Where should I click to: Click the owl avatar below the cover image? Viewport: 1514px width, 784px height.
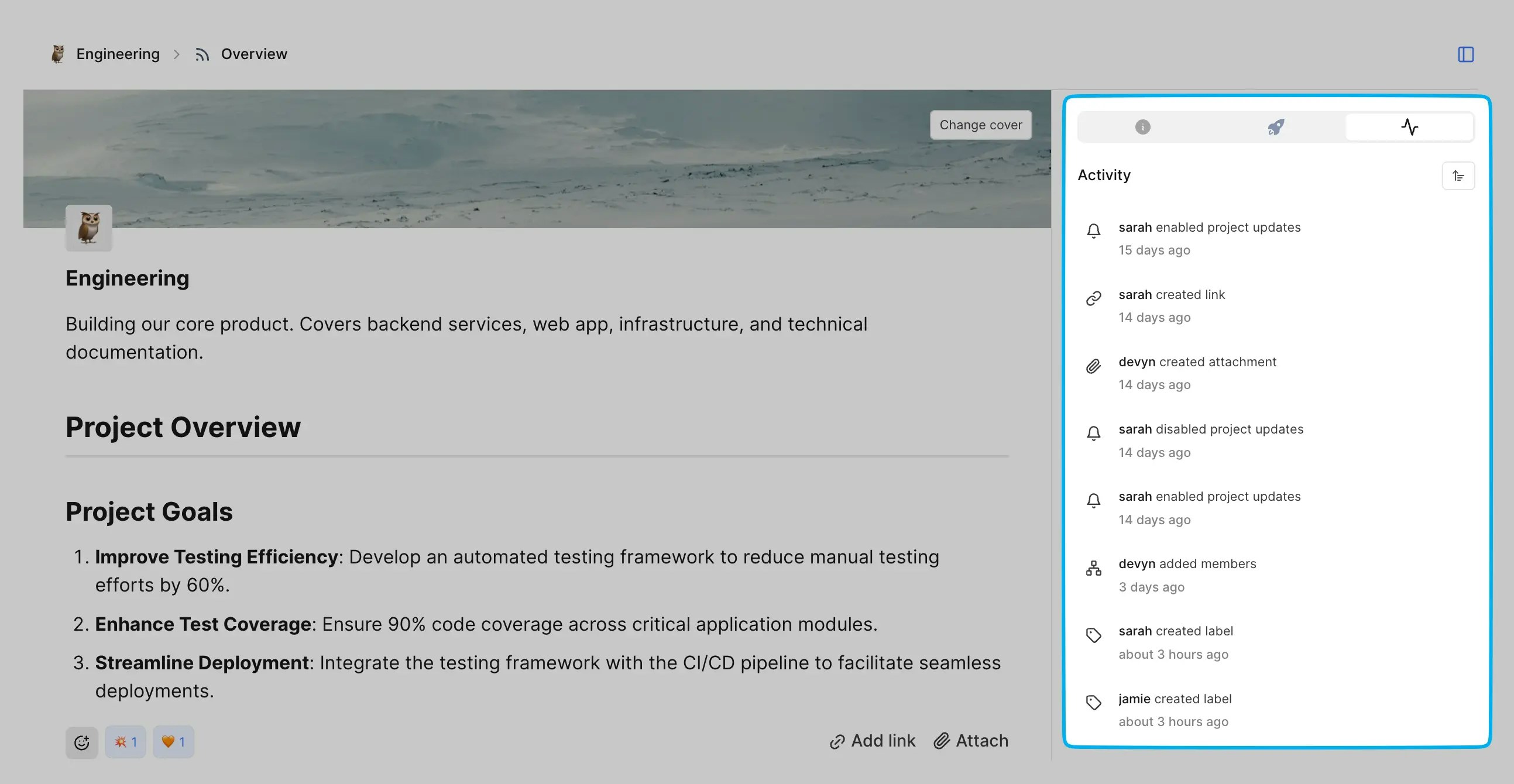coord(89,228)
